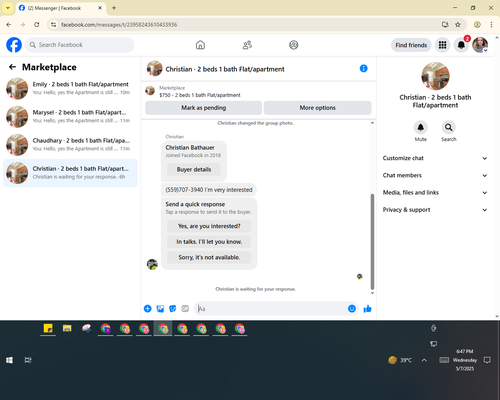
Task: Open more actions plus icon in composer
Action: tap(147, 309)
